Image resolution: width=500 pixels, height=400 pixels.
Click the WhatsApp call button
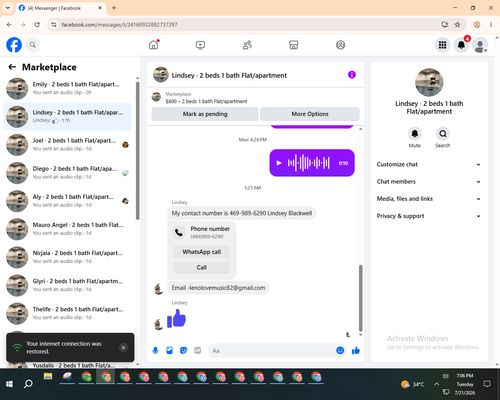(x=202, y=252)
